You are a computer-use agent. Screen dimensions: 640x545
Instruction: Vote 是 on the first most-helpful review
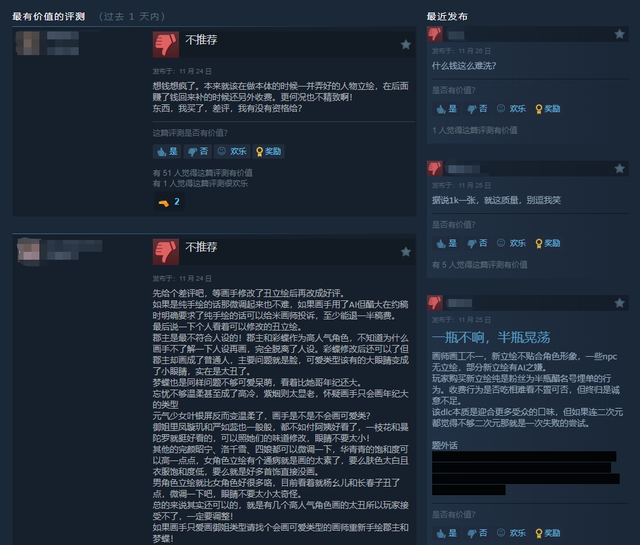pos(167,151)
